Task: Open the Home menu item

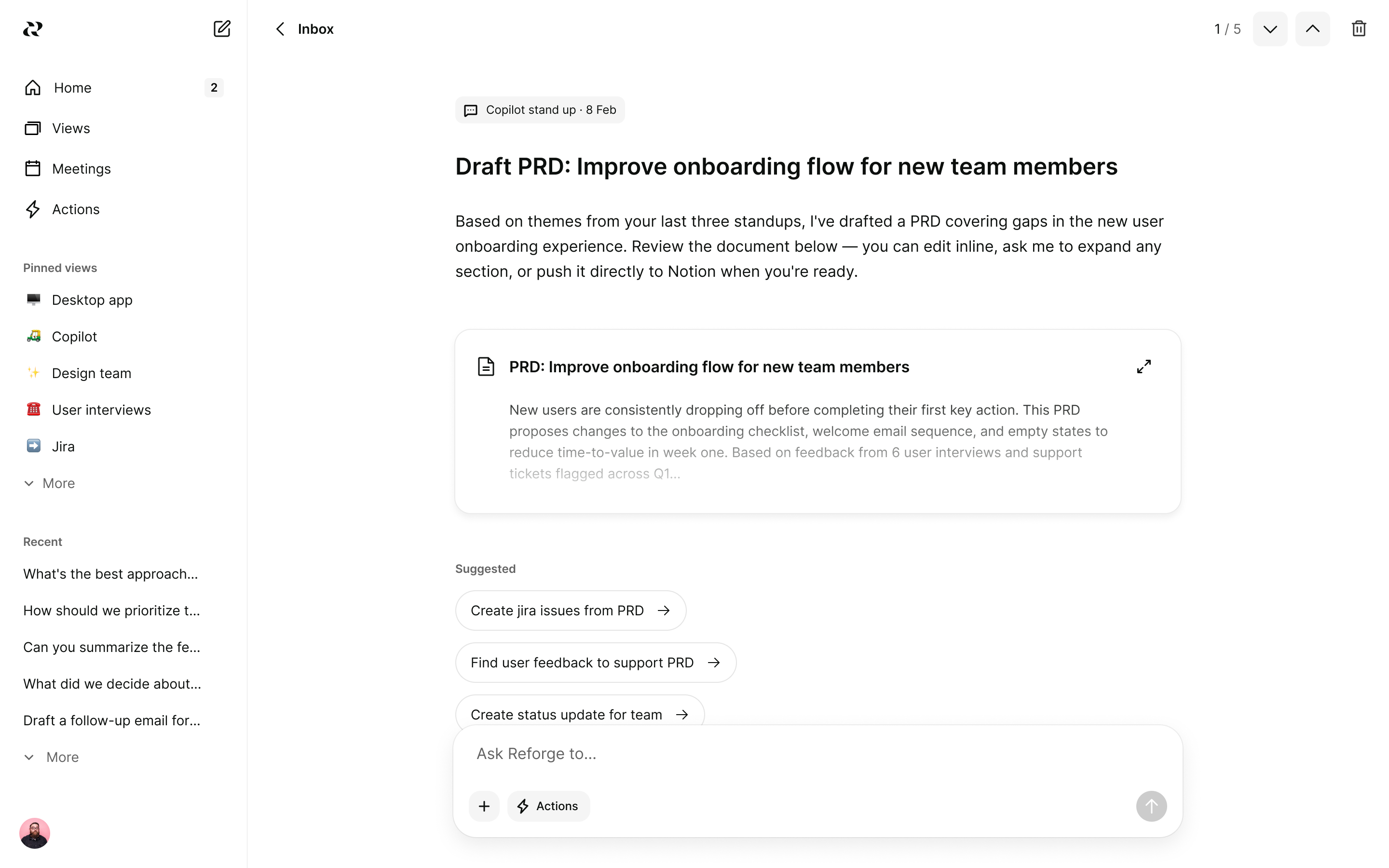Action: pos(72,88)
